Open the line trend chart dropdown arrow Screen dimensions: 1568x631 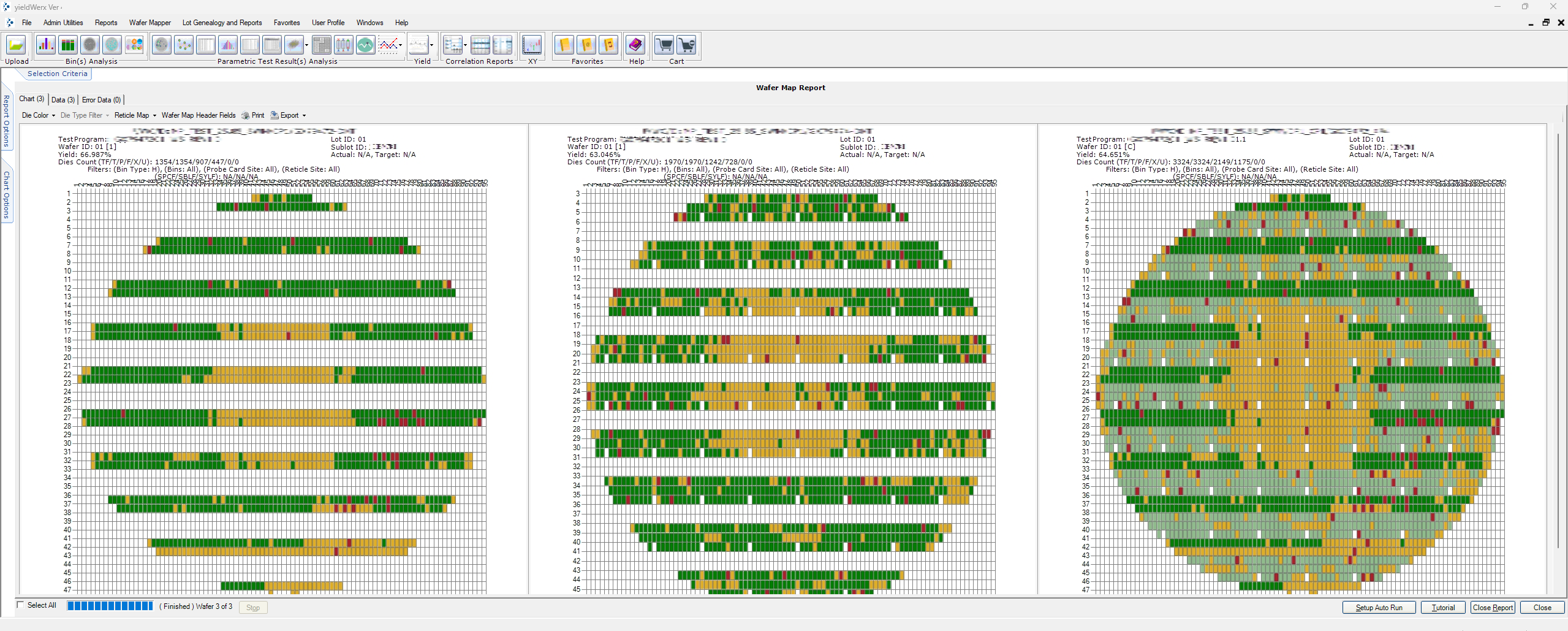pyautogui.click(x=401, y=45)
